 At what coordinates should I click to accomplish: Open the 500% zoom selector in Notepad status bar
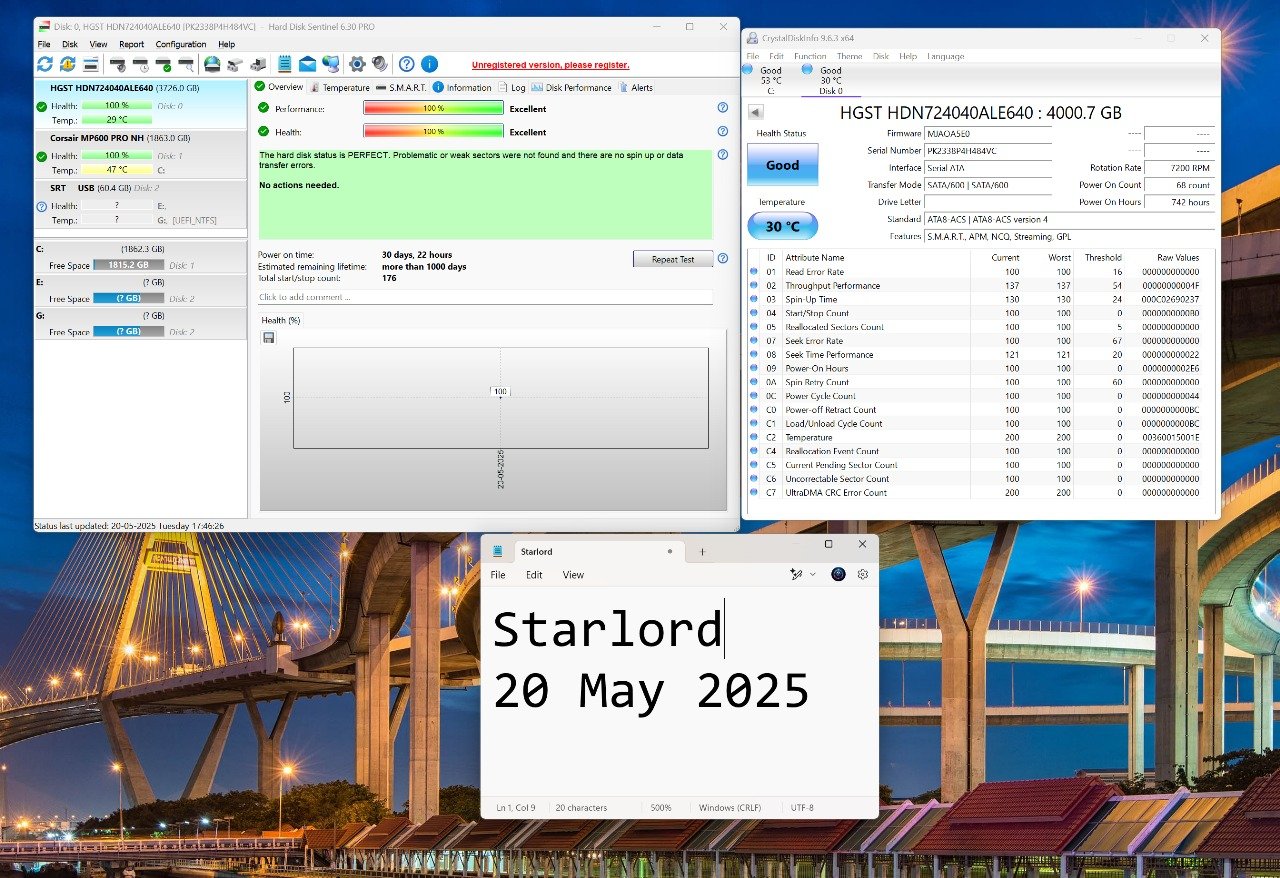click(661, 808)
